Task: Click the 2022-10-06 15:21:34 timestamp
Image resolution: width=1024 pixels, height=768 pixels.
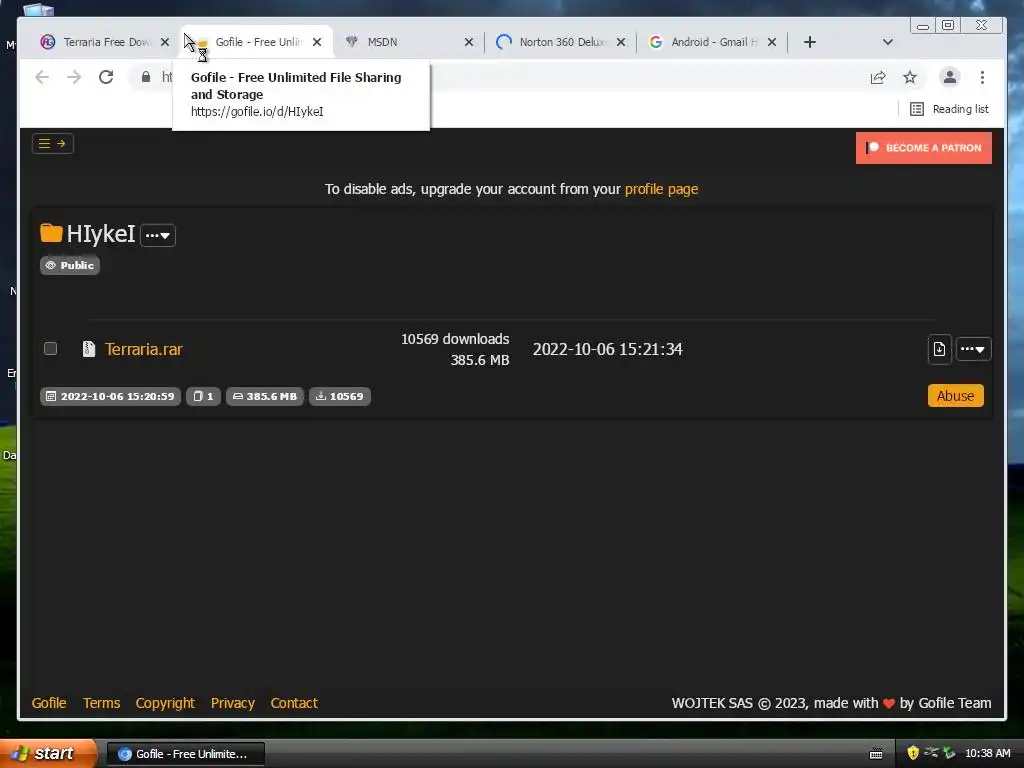Action: pyautogui.click(x=607, y=349)
